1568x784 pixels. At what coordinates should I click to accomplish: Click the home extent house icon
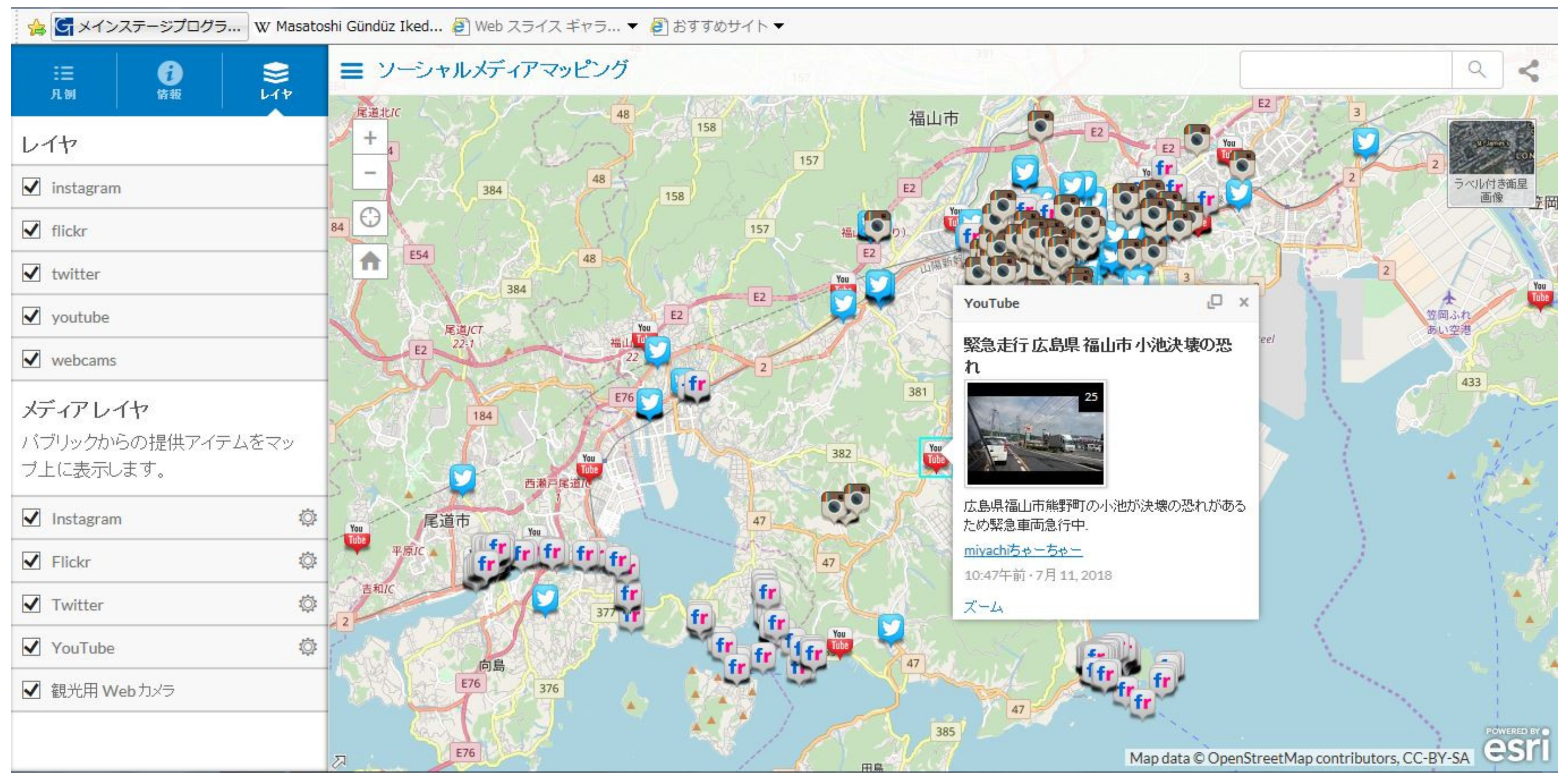tap(369, 262)
